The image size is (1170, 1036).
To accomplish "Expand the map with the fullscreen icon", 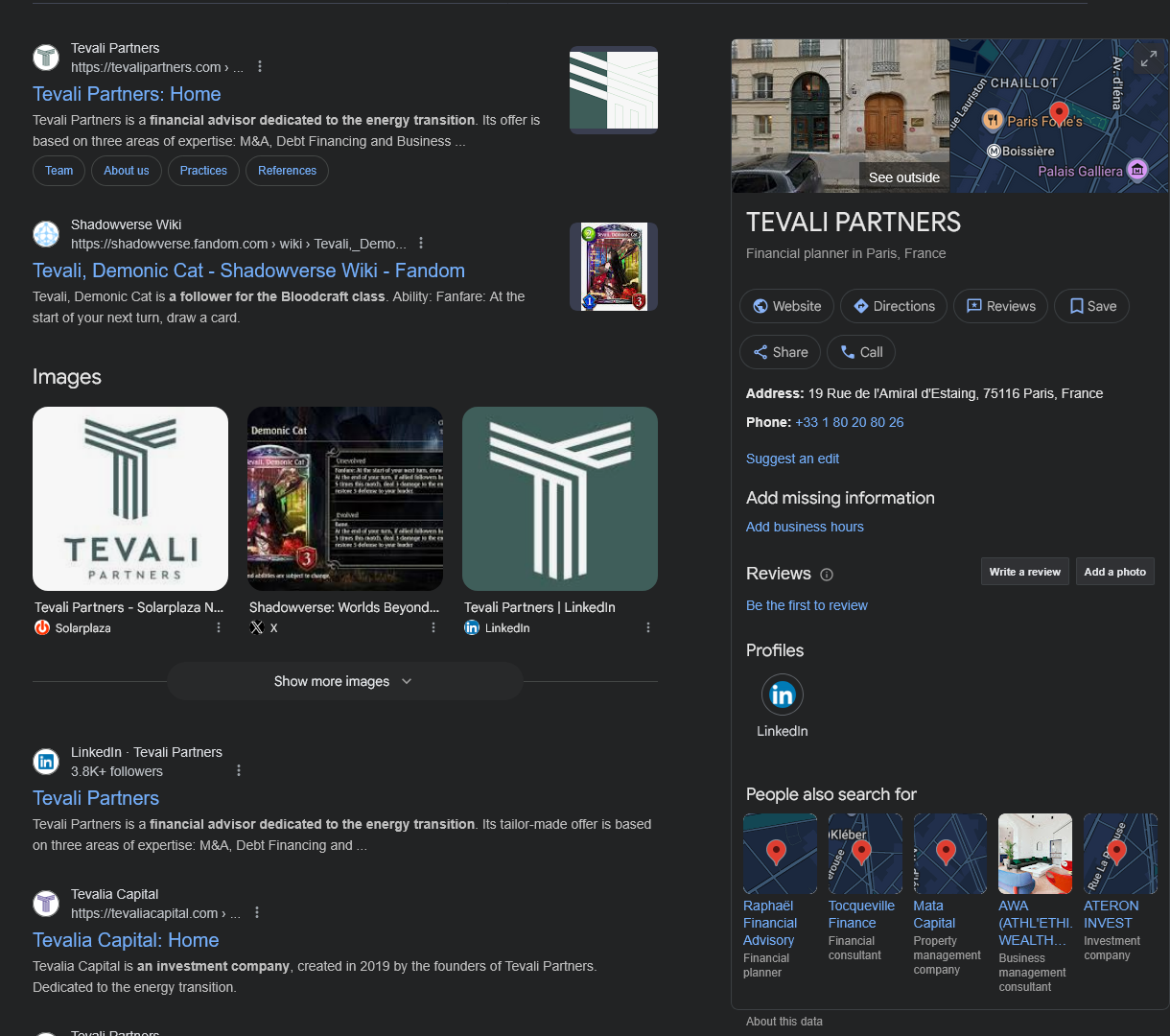I will click(x=1148, y=59).
